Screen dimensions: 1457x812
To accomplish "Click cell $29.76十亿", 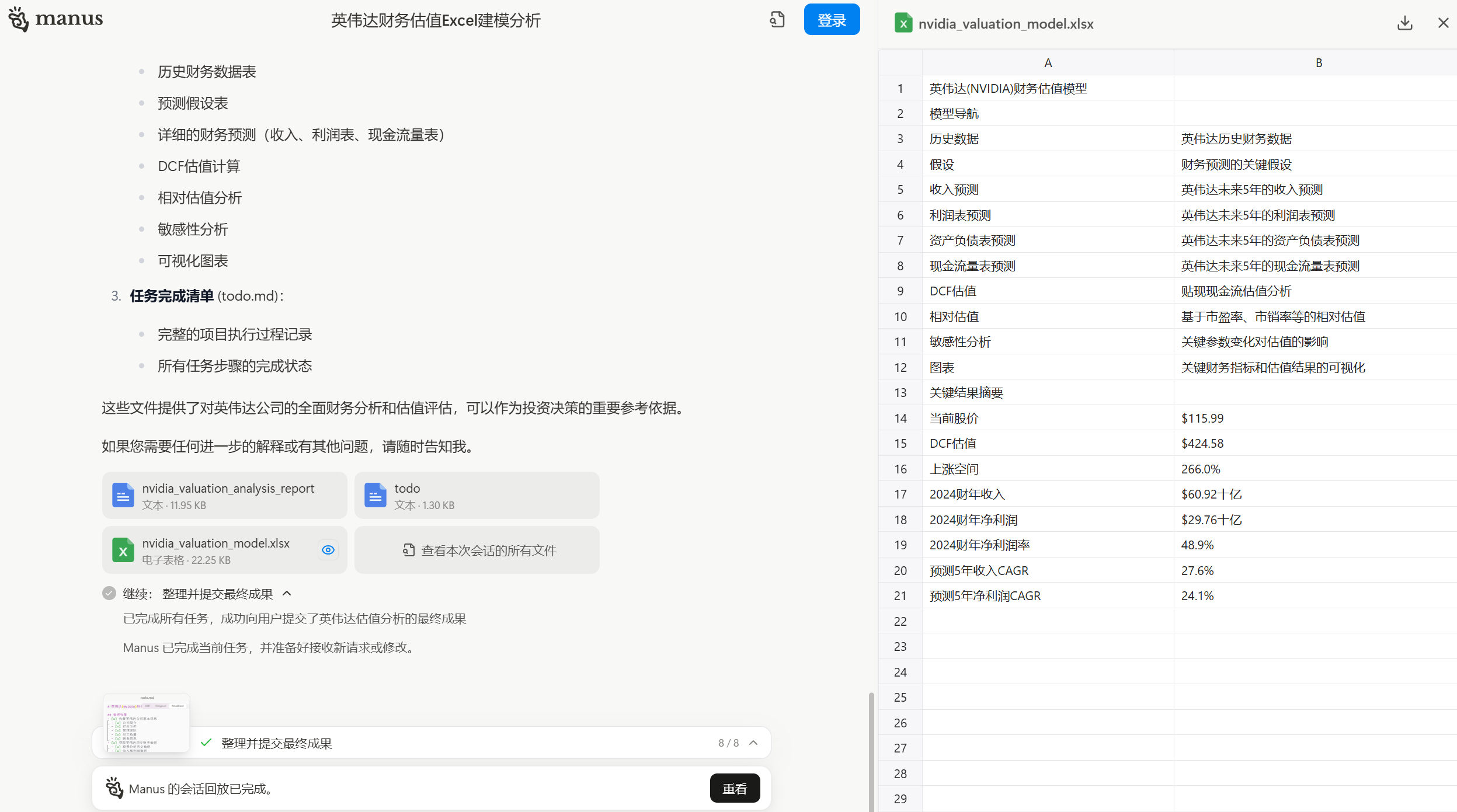I will coord(1316,520).
